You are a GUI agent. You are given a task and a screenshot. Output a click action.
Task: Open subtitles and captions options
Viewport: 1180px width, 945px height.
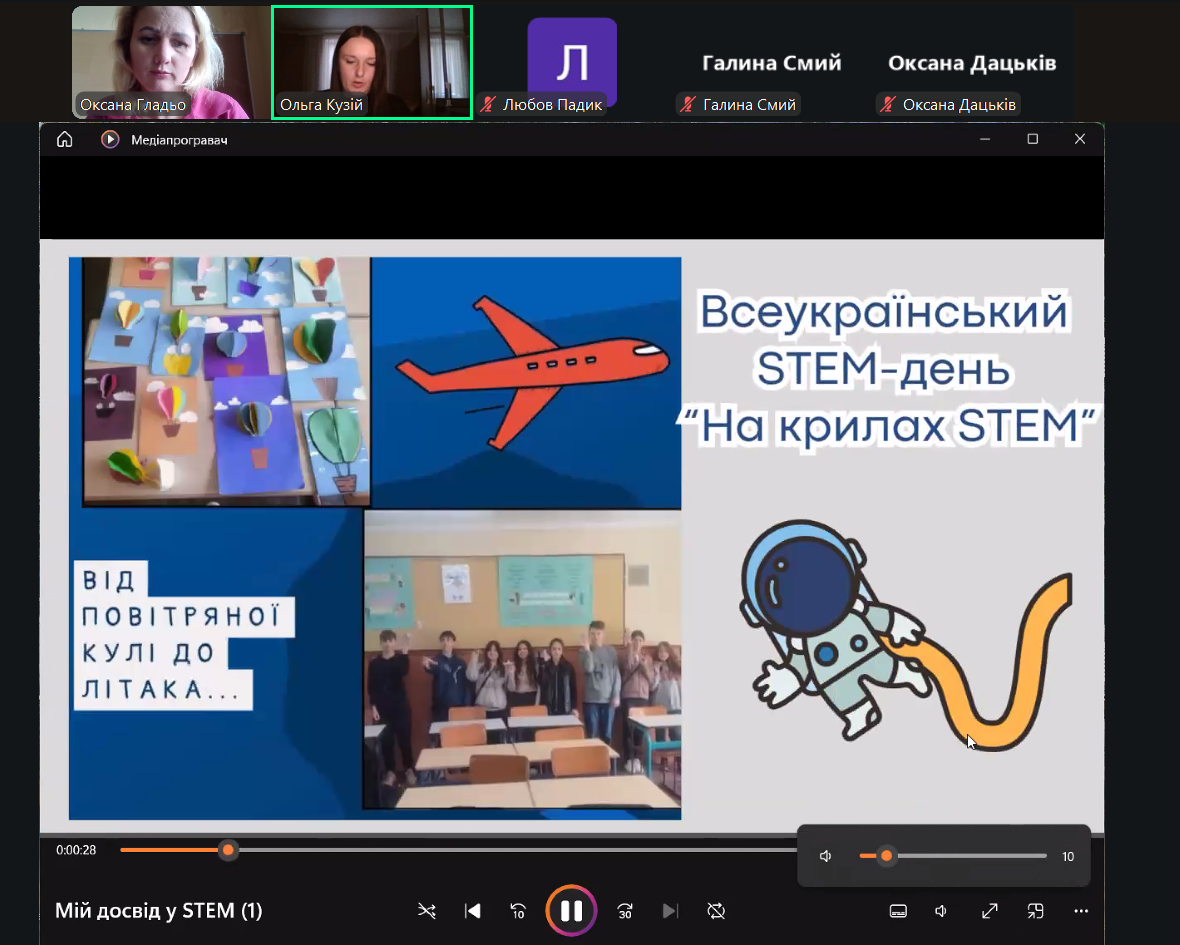click(x=898, y=910)
